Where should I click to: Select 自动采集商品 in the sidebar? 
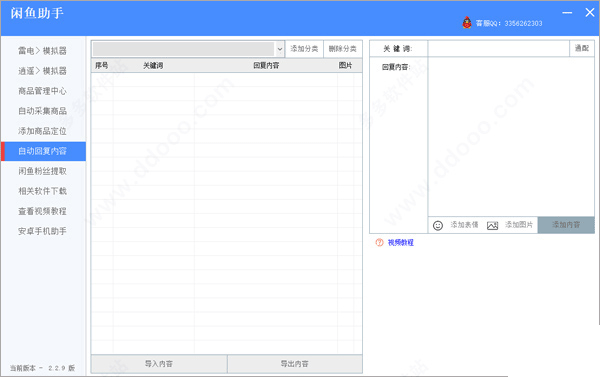click(x=42, y=111)
